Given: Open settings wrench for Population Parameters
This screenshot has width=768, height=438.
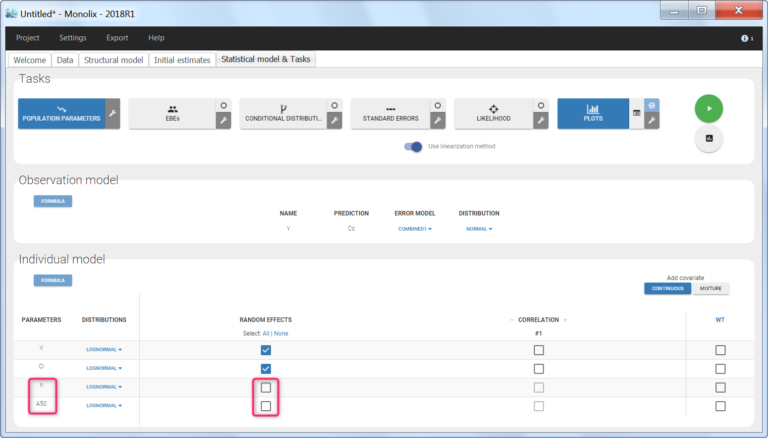Looking at the screenshot, I should (x=113, y=120).
